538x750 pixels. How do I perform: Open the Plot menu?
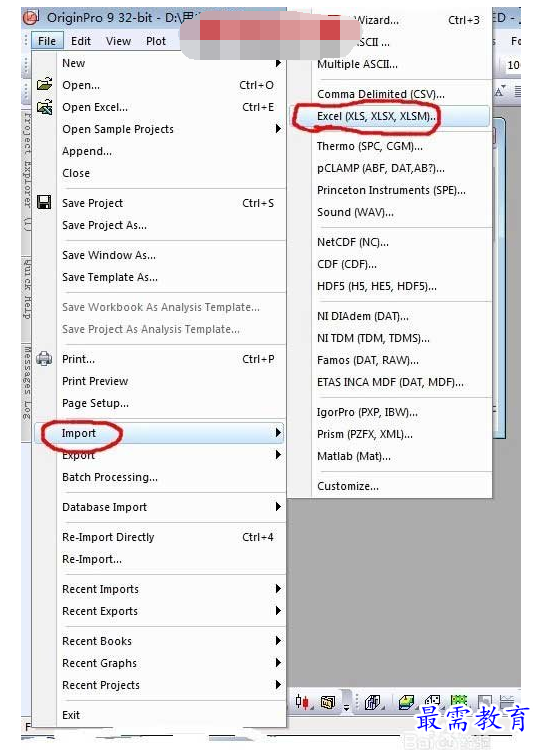click(x=156, y=41)
